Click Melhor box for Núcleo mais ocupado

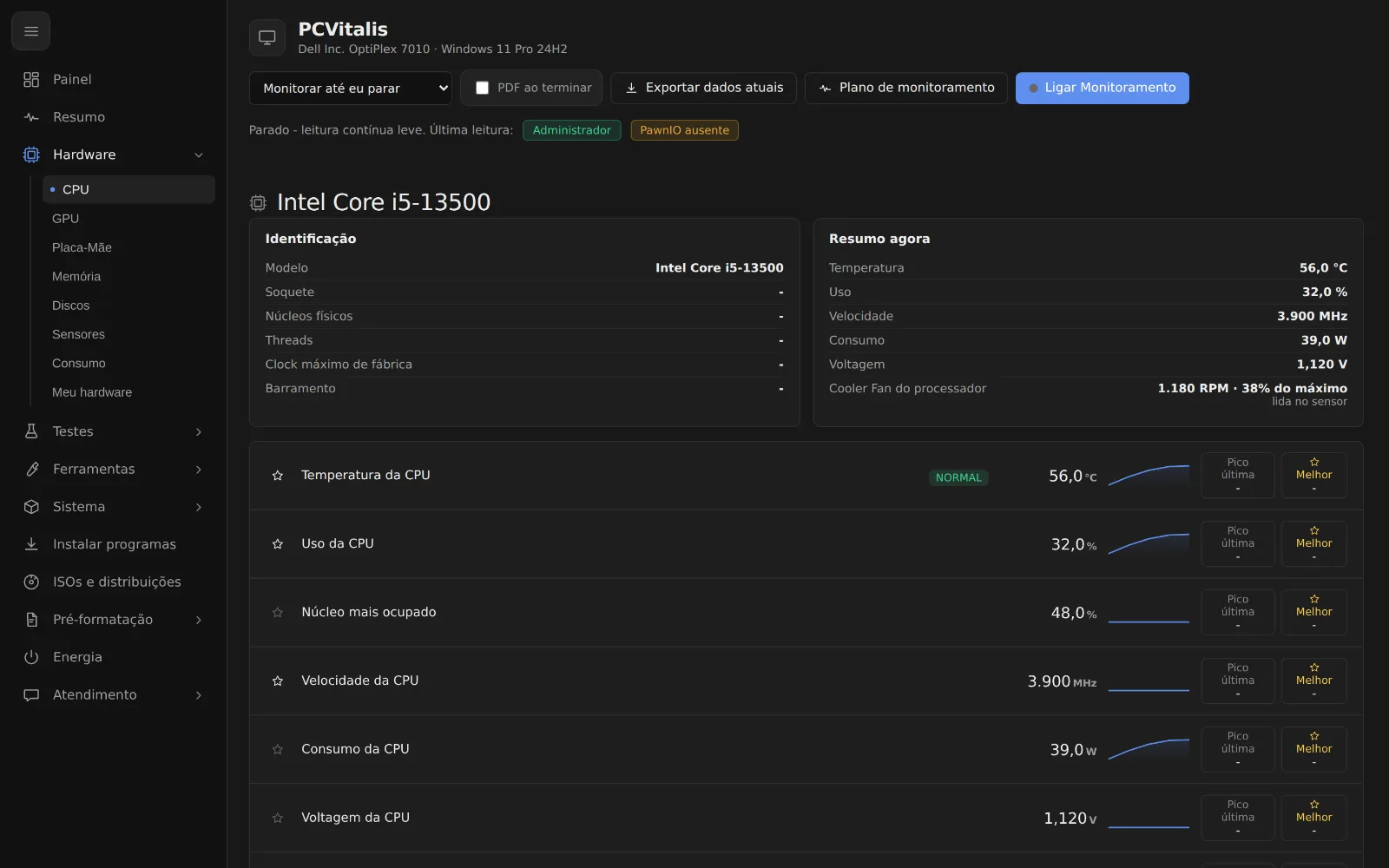coord(1313,613)
